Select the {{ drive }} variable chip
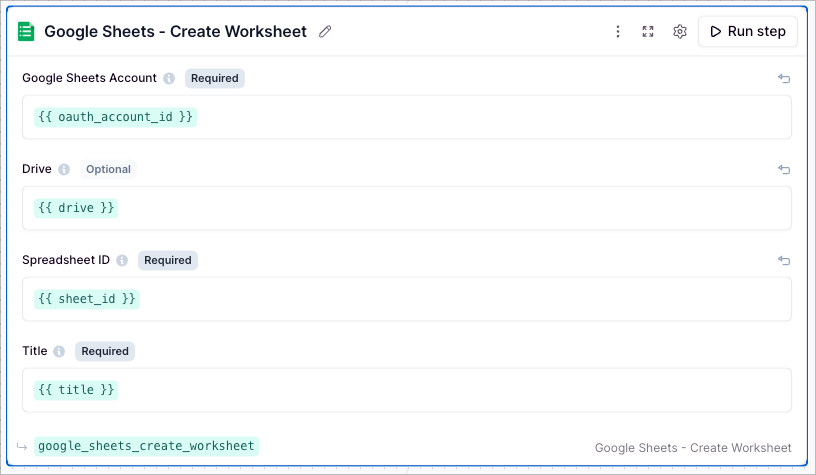The height and width of the screenshot is (475, 816). [x=76, y=208]
